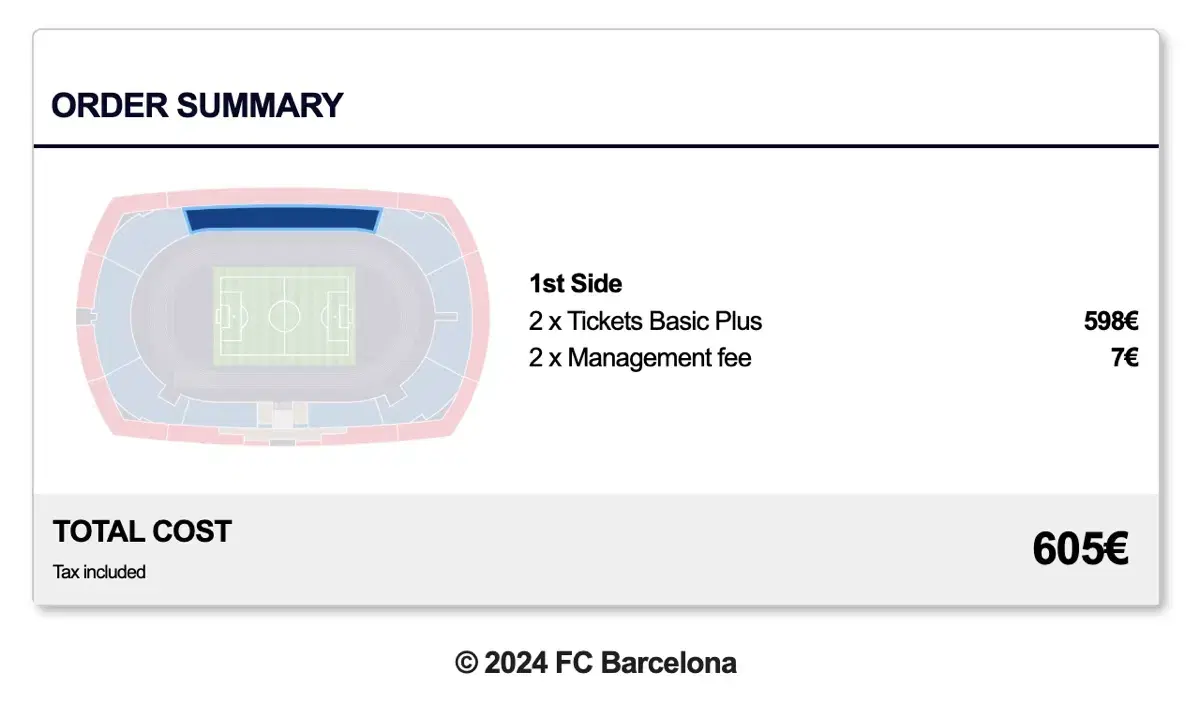Click the TOTAL COST label
Screen dimensions: 1200x703
tap(142, 531)
